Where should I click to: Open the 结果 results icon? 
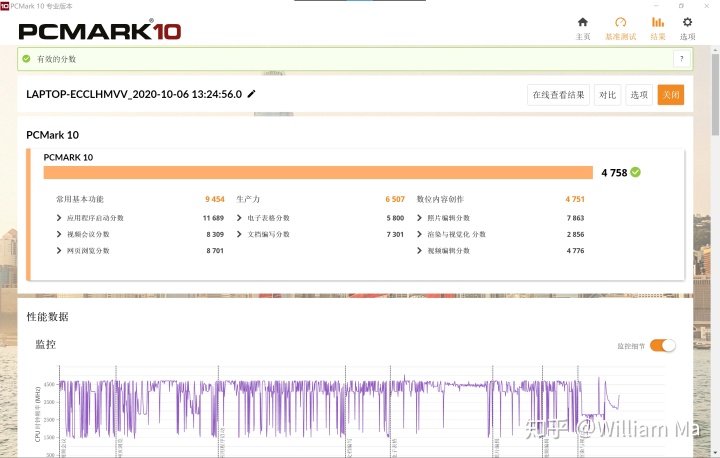657,22
